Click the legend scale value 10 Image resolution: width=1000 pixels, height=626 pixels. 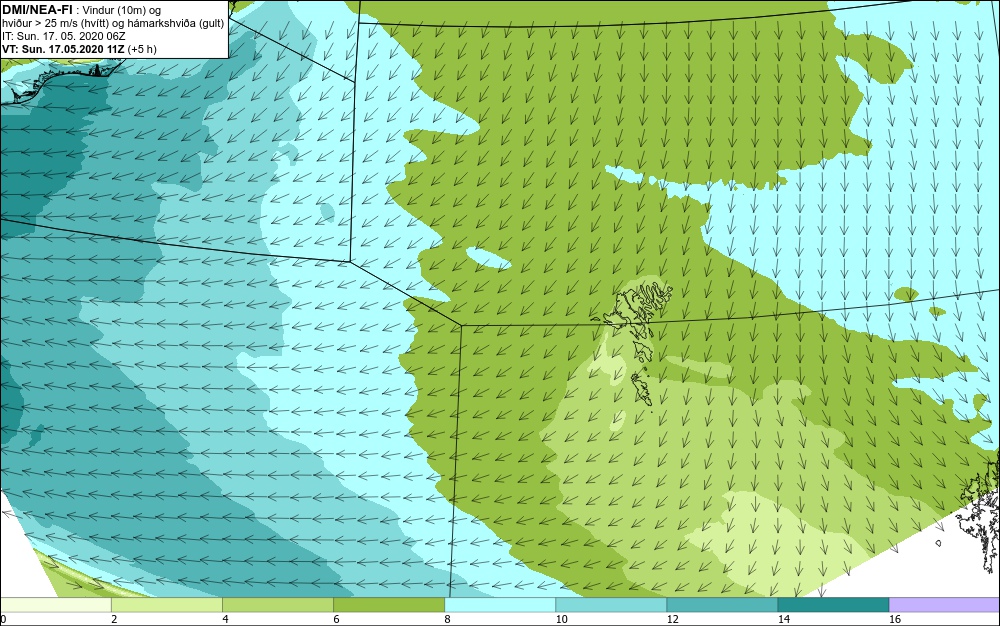coord(561,619)
